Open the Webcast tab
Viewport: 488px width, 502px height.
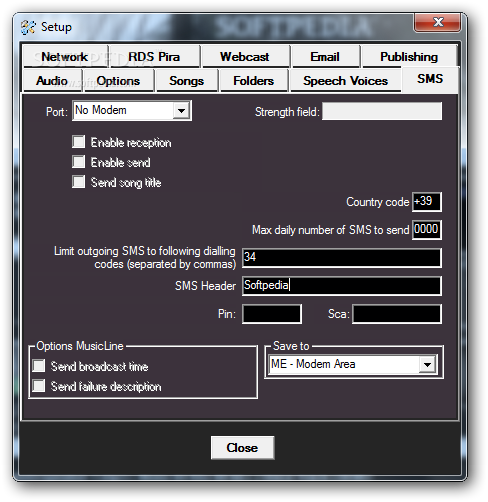pos(245,57)
